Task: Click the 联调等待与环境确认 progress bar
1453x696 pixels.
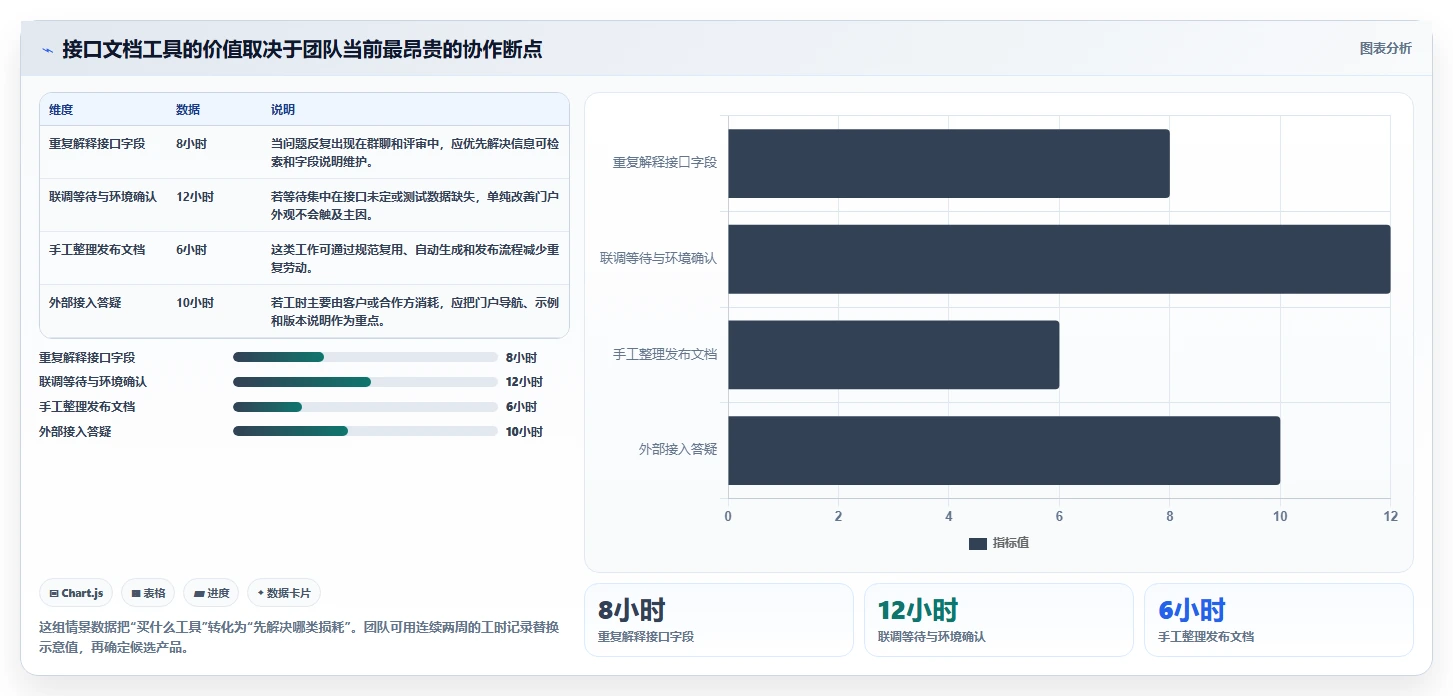Action: [x=365, y=382]
